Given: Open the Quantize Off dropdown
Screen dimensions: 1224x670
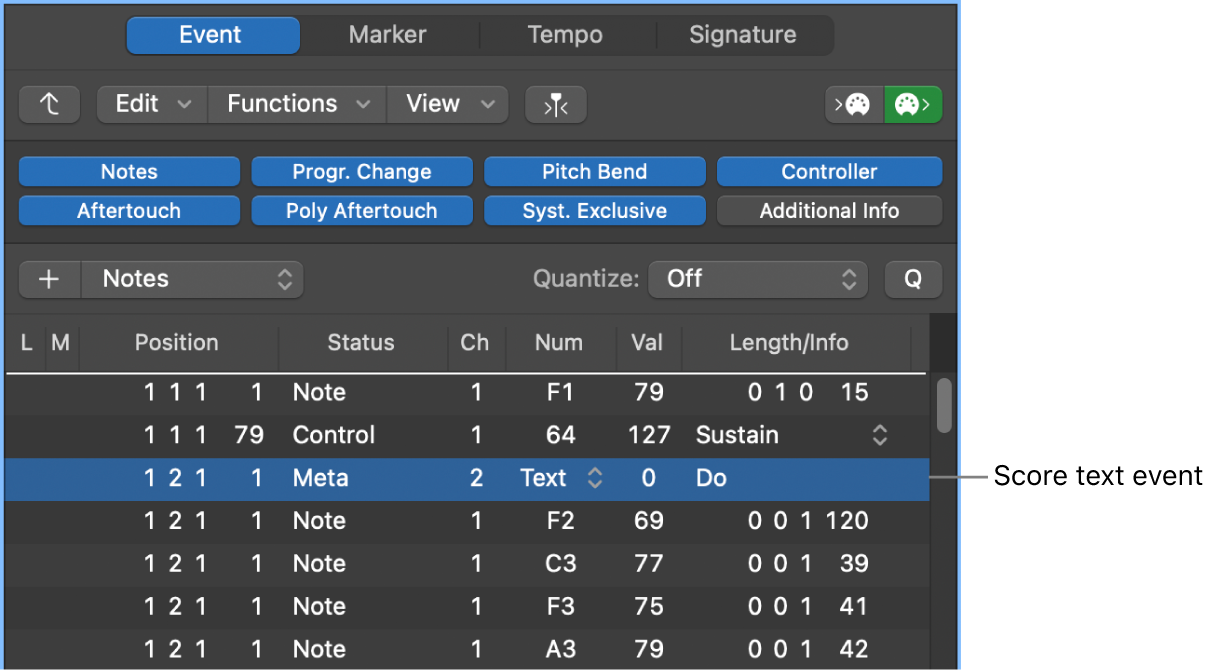Looking at the screenshot, I should (757, 279).
